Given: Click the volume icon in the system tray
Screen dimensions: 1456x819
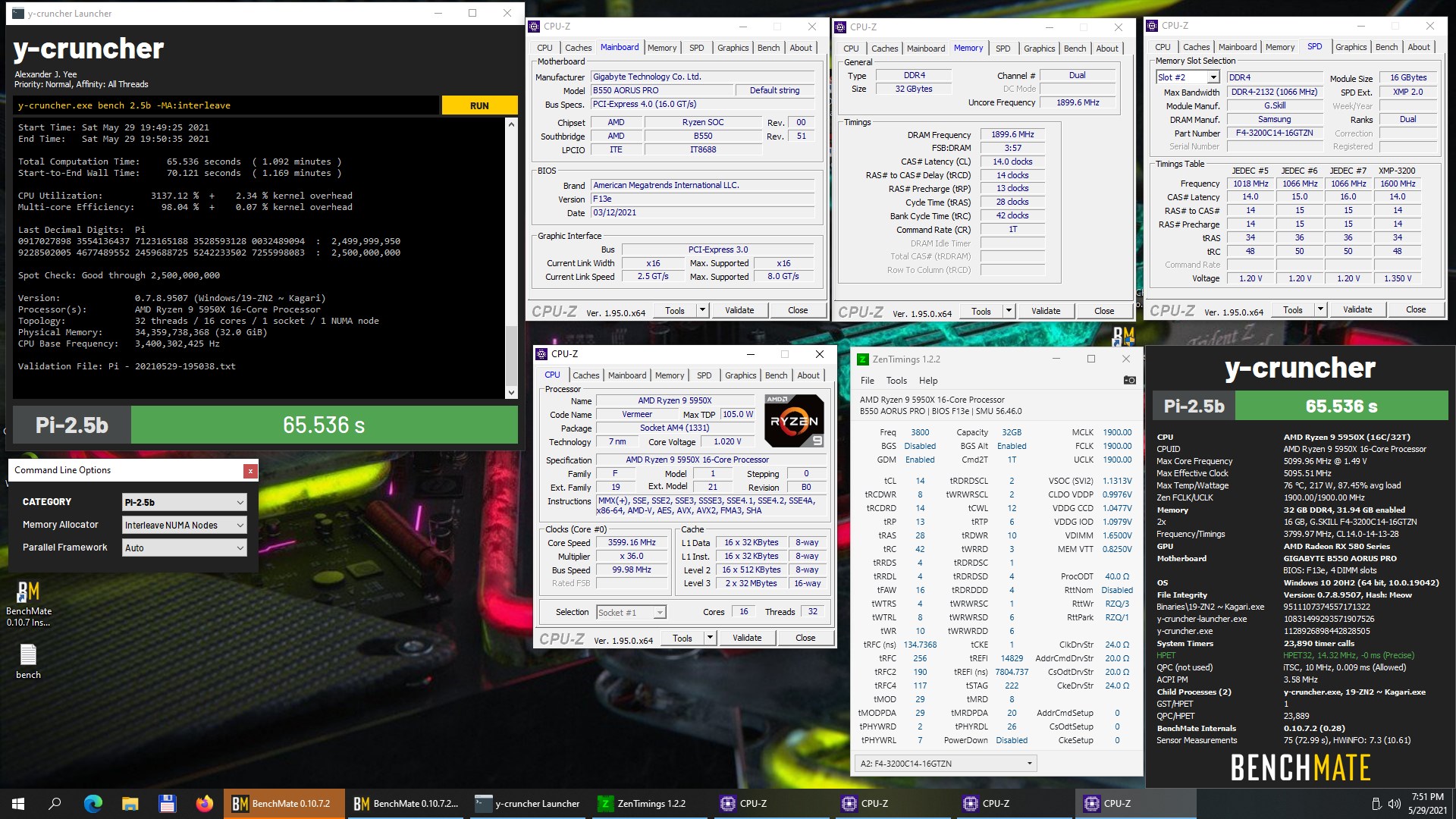Looking at the screenshot, I should (1395, 803).
